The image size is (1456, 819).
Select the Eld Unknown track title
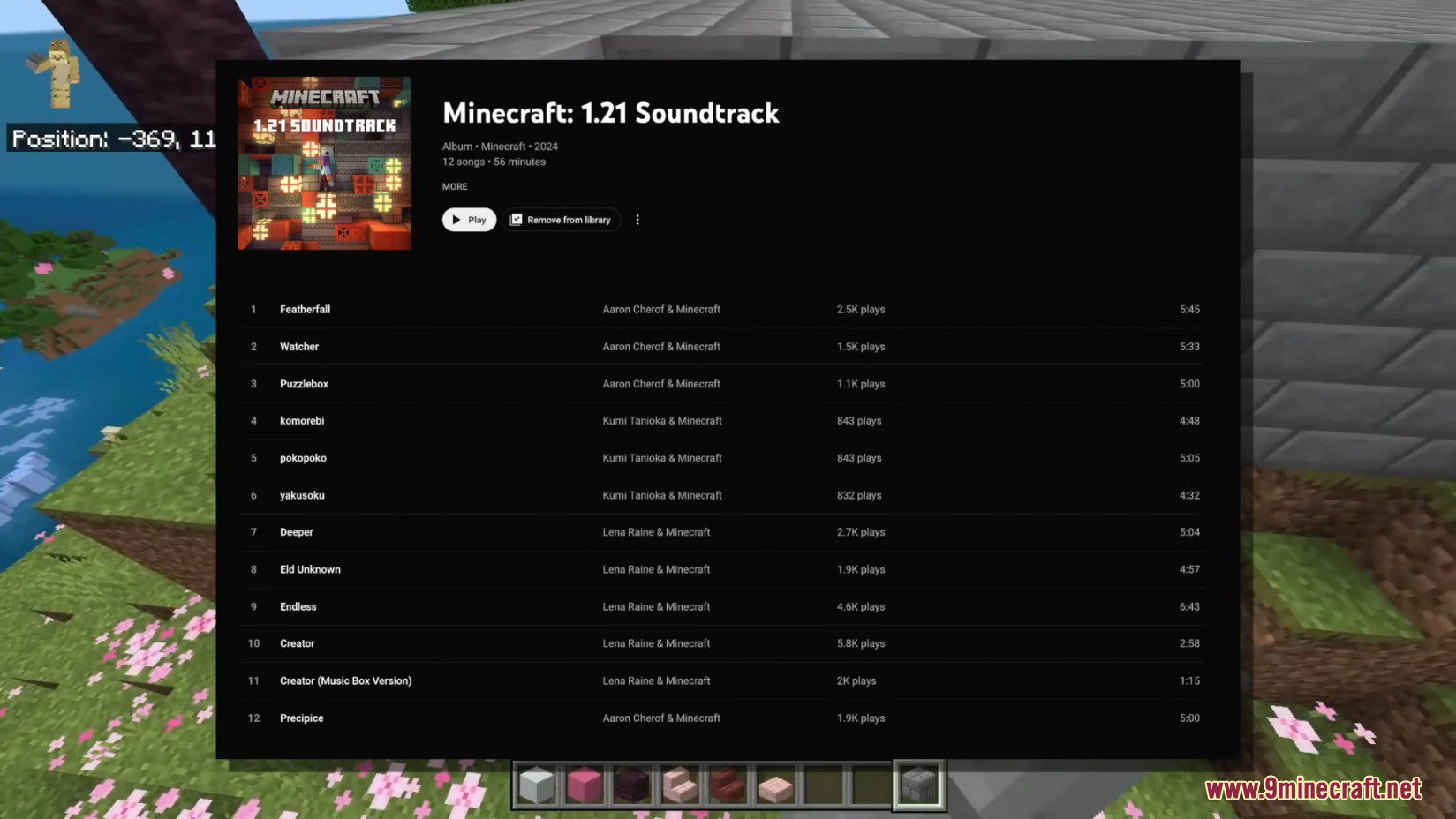[x=310, y=569]
